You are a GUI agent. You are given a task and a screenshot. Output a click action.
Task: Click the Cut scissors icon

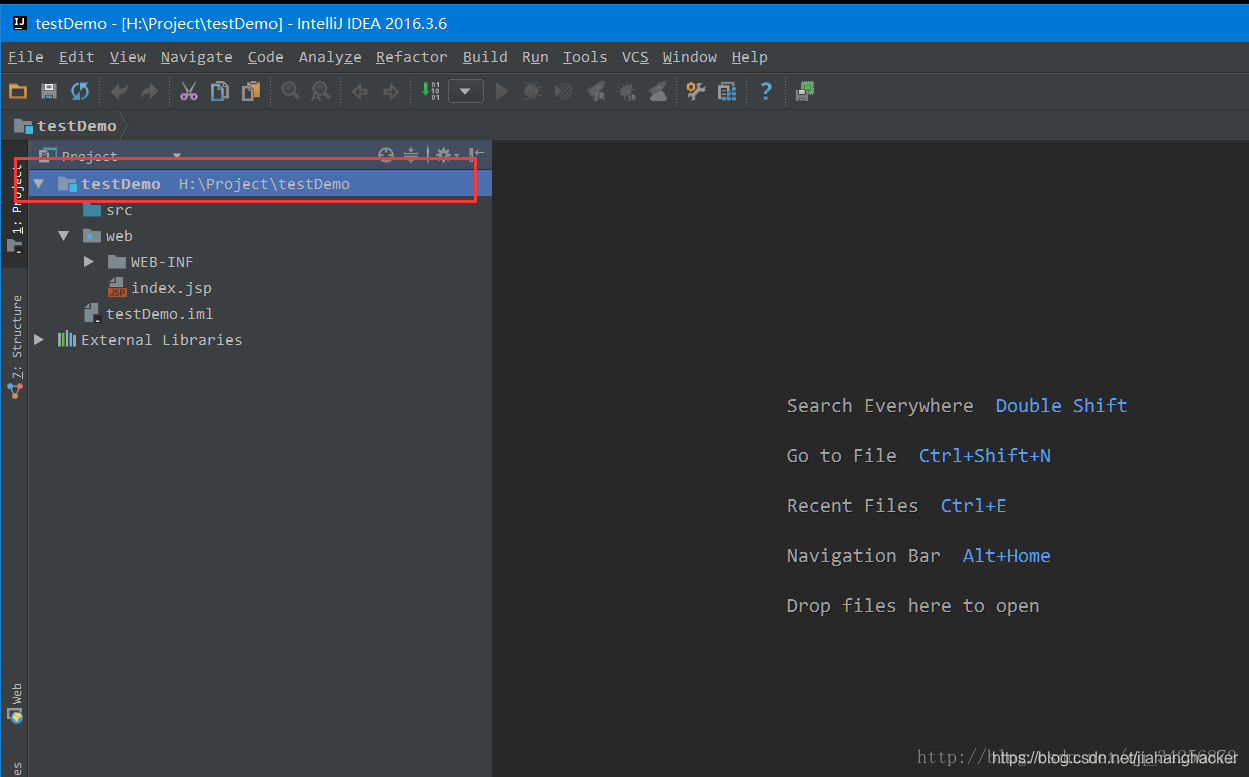tap(189, 91)
